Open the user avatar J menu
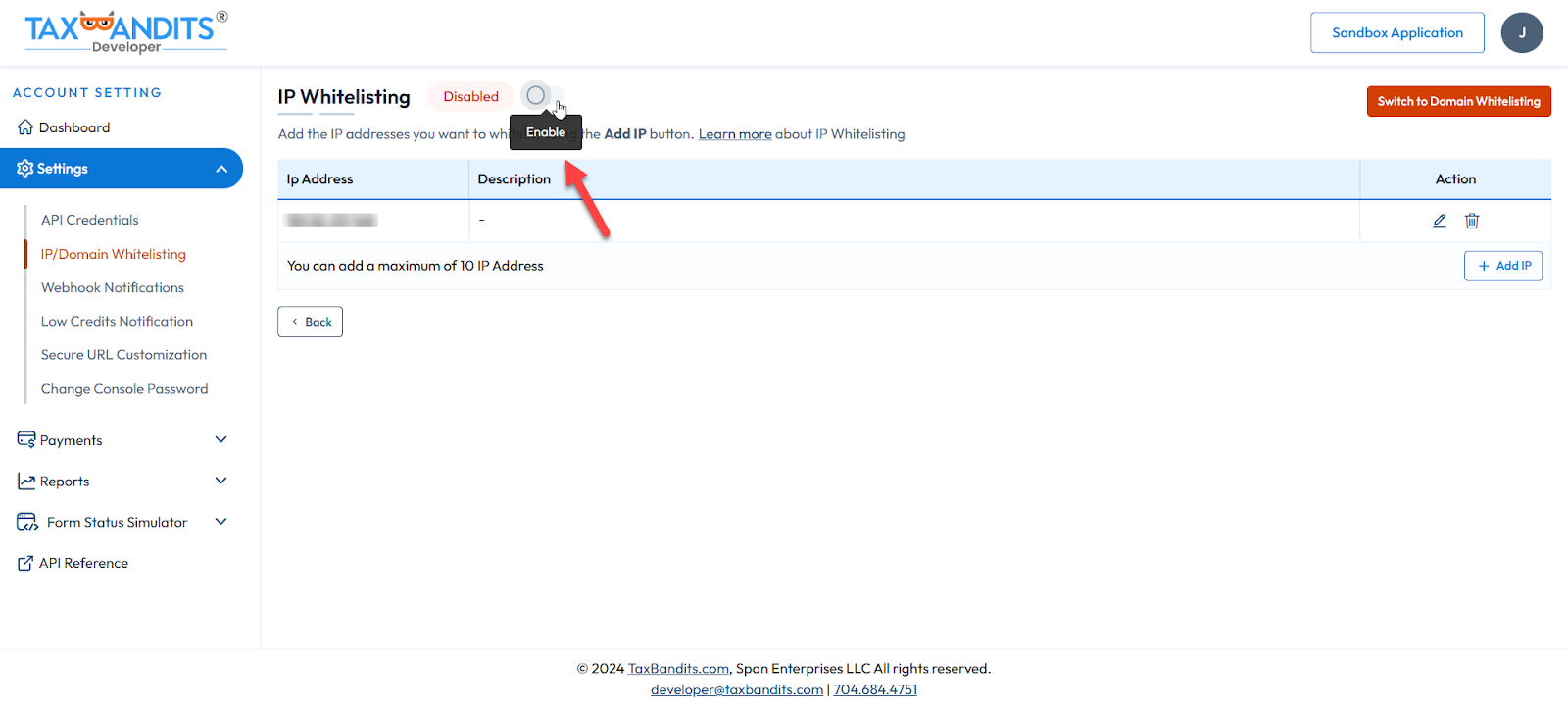 tap(1522, 32)
